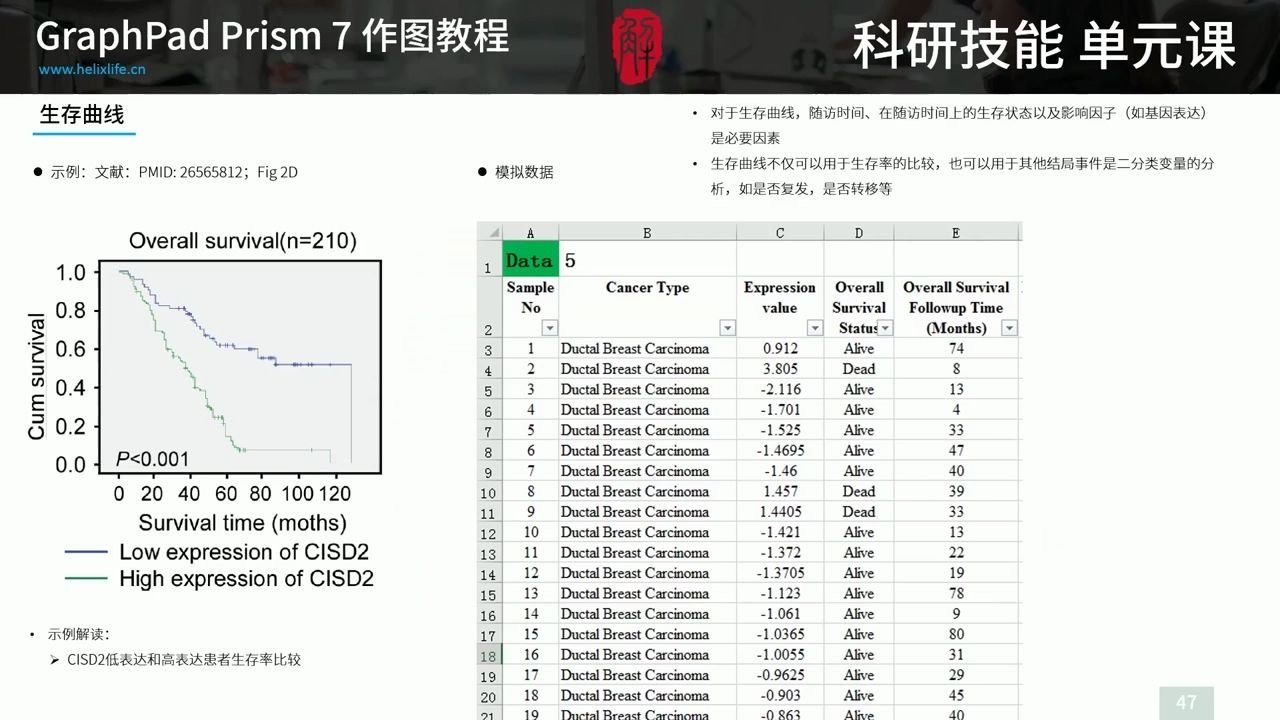Click 'Alive' status for sample 1

[x=859, y=349]
